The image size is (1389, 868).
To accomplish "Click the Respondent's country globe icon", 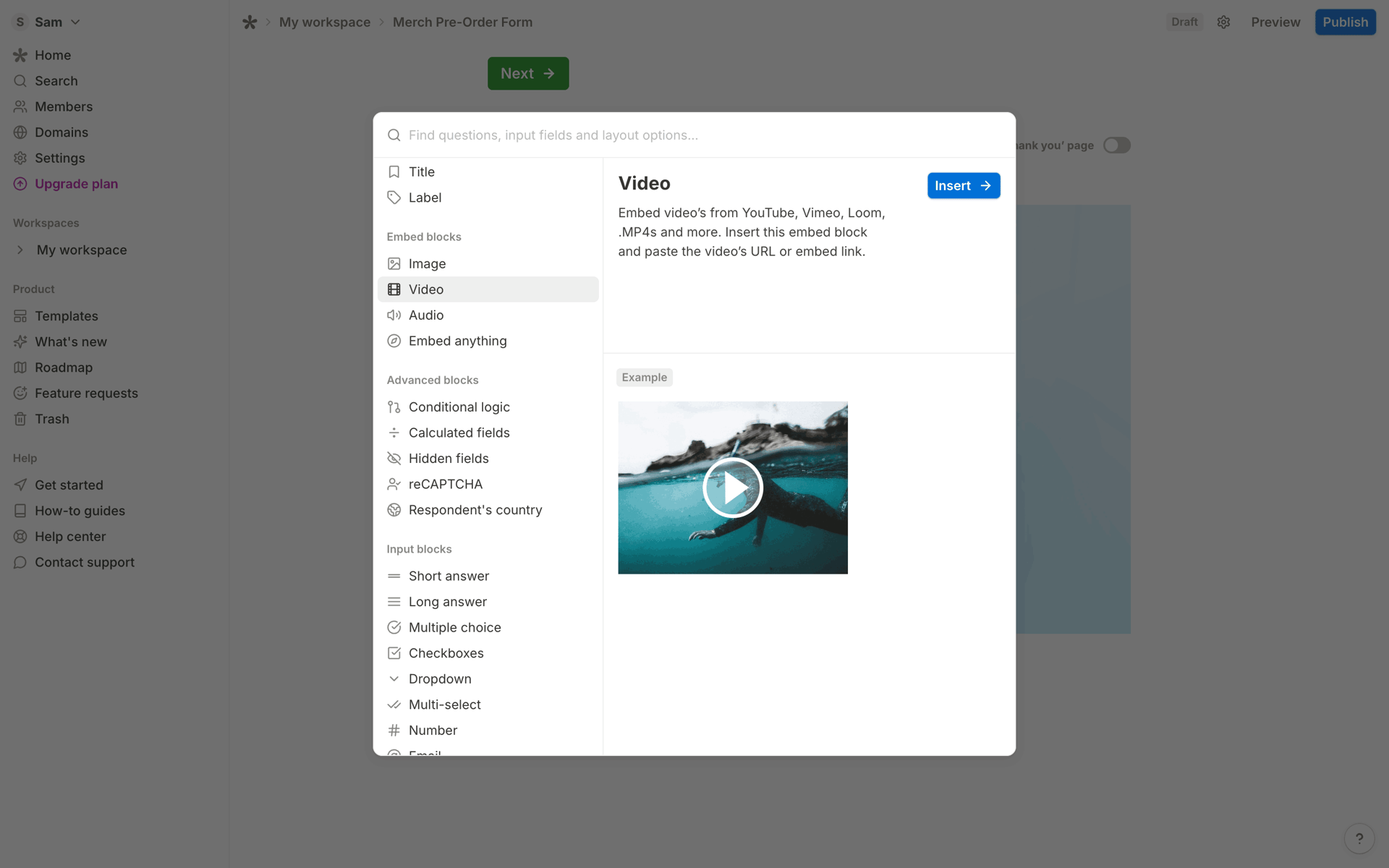I will coord(394,510).
